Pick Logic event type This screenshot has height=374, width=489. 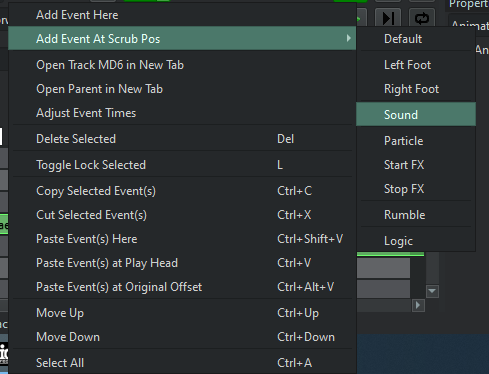point(416,241)
